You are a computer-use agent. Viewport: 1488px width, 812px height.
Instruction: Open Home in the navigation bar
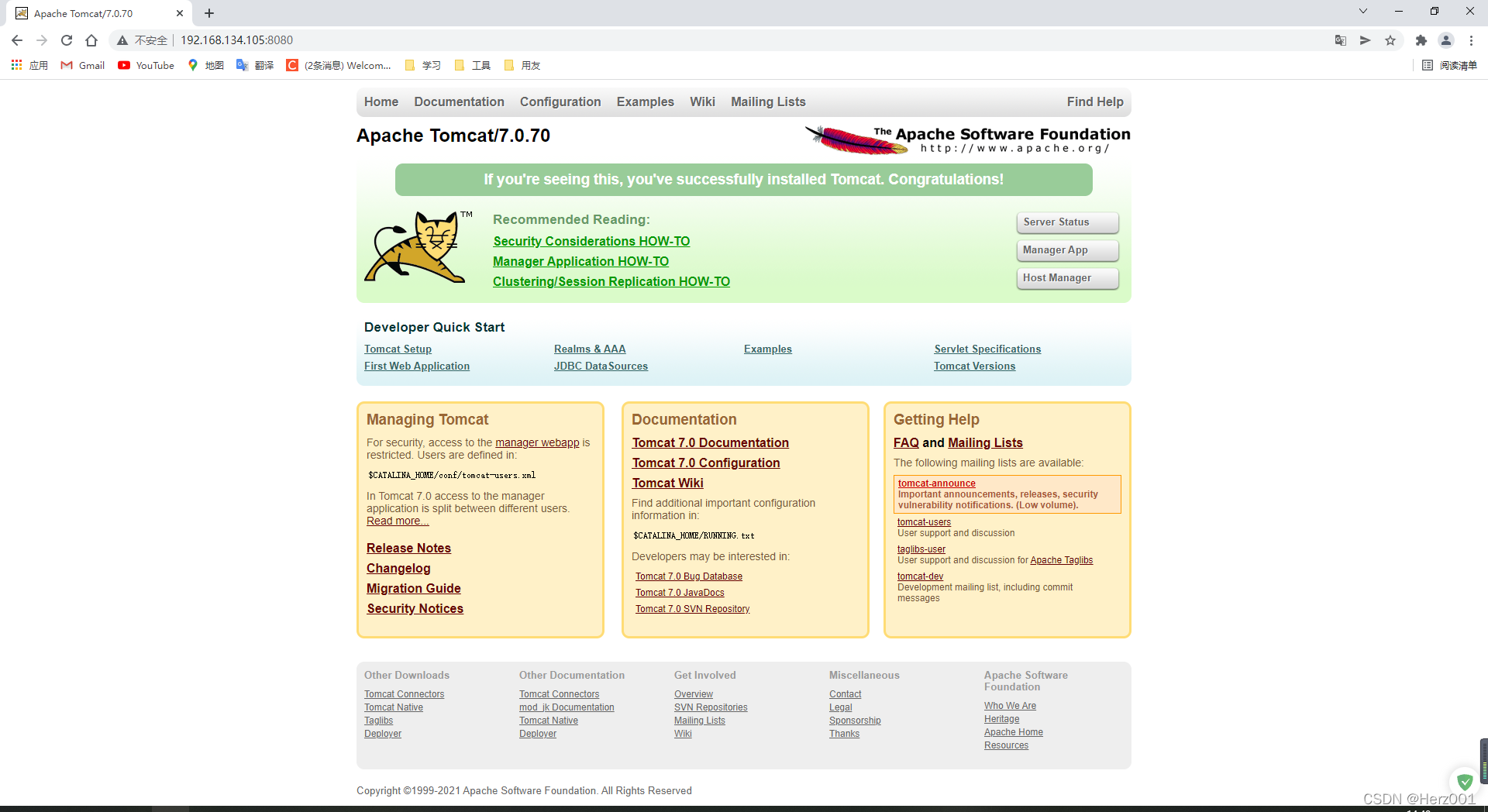tap(381, 101)
